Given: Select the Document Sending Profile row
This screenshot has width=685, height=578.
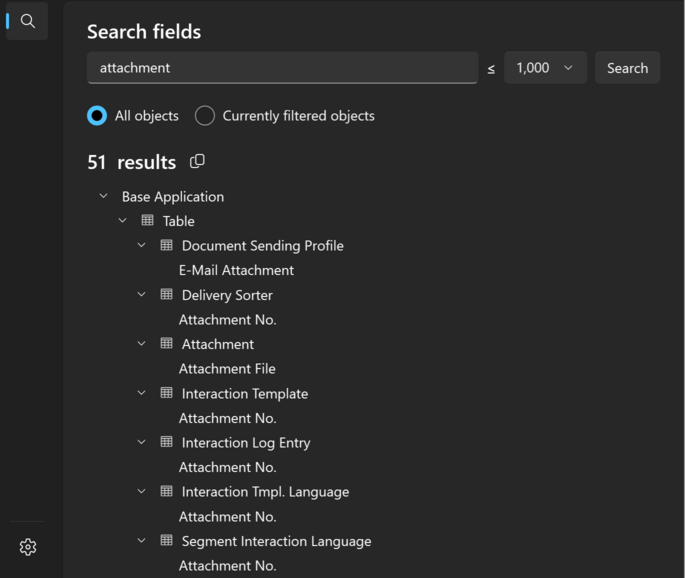Looking at the screenshot, I should tap(263, 246).
